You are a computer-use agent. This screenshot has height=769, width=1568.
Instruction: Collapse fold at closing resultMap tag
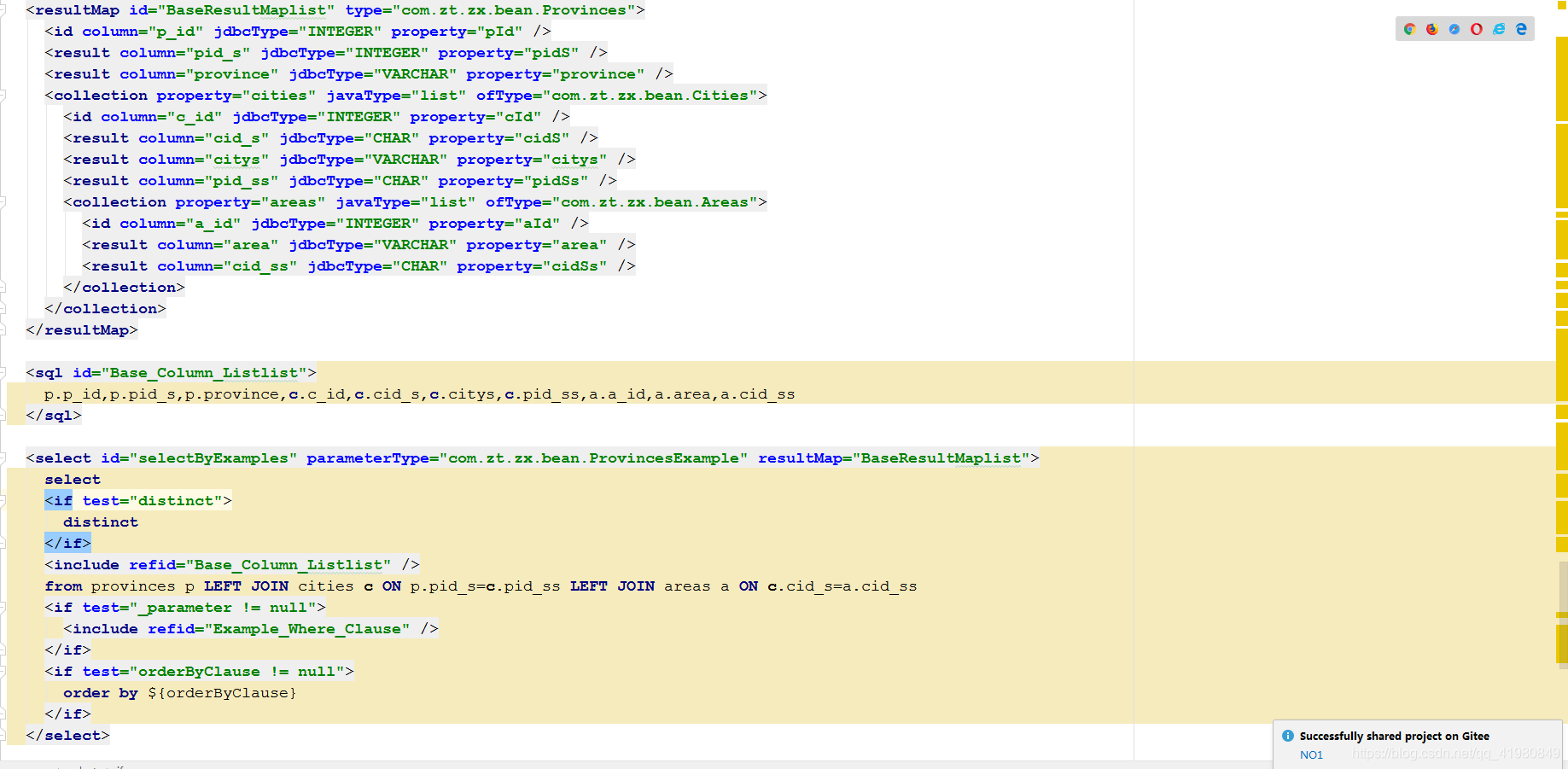point(3,330)
